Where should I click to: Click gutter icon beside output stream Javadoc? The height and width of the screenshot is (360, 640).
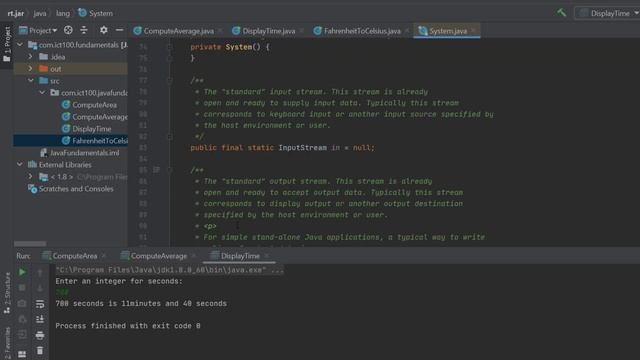click(156, 170)
